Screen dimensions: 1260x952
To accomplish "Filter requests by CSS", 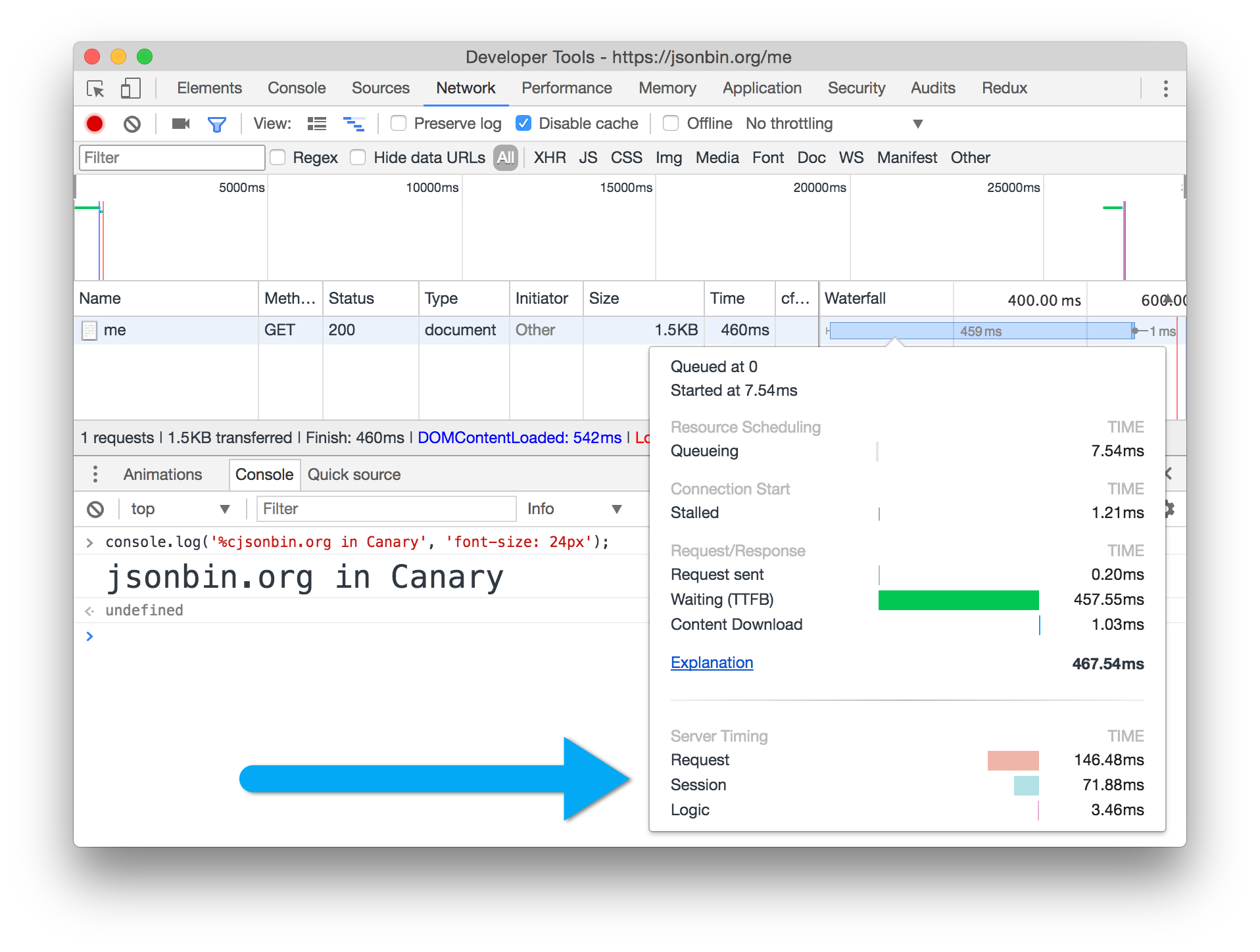I will pyautogui.click(x=626, y=158).
